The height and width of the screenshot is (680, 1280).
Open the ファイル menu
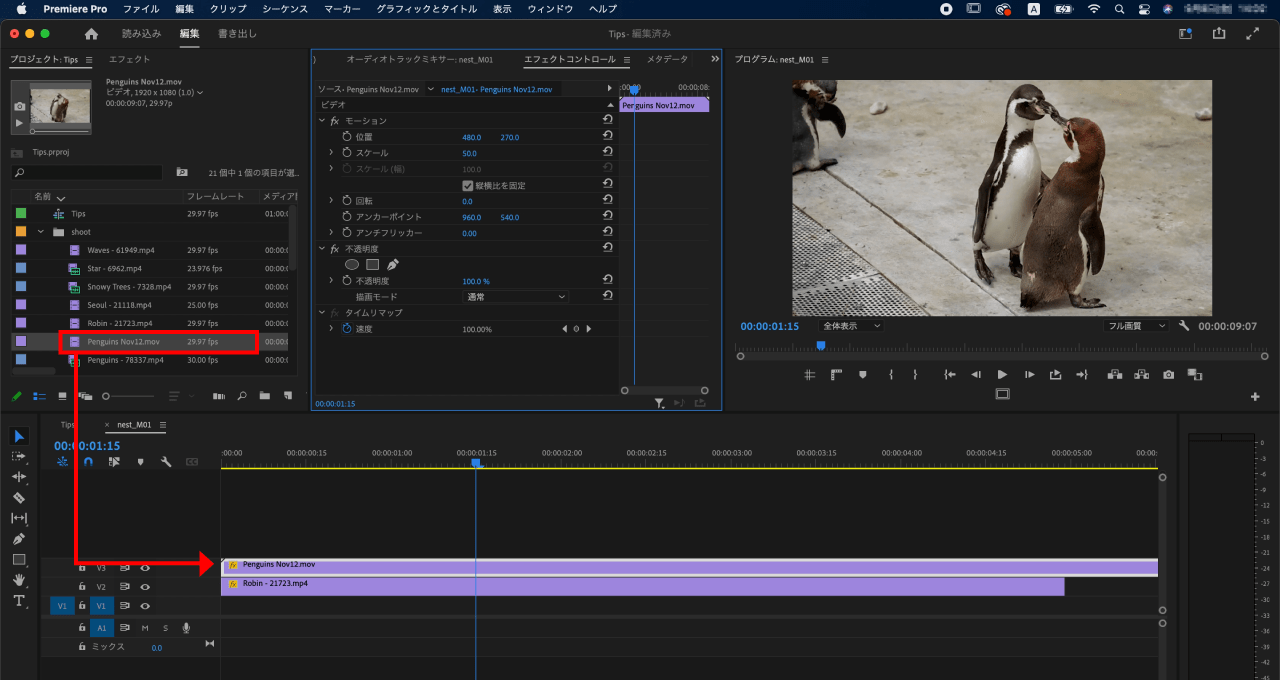141,8
